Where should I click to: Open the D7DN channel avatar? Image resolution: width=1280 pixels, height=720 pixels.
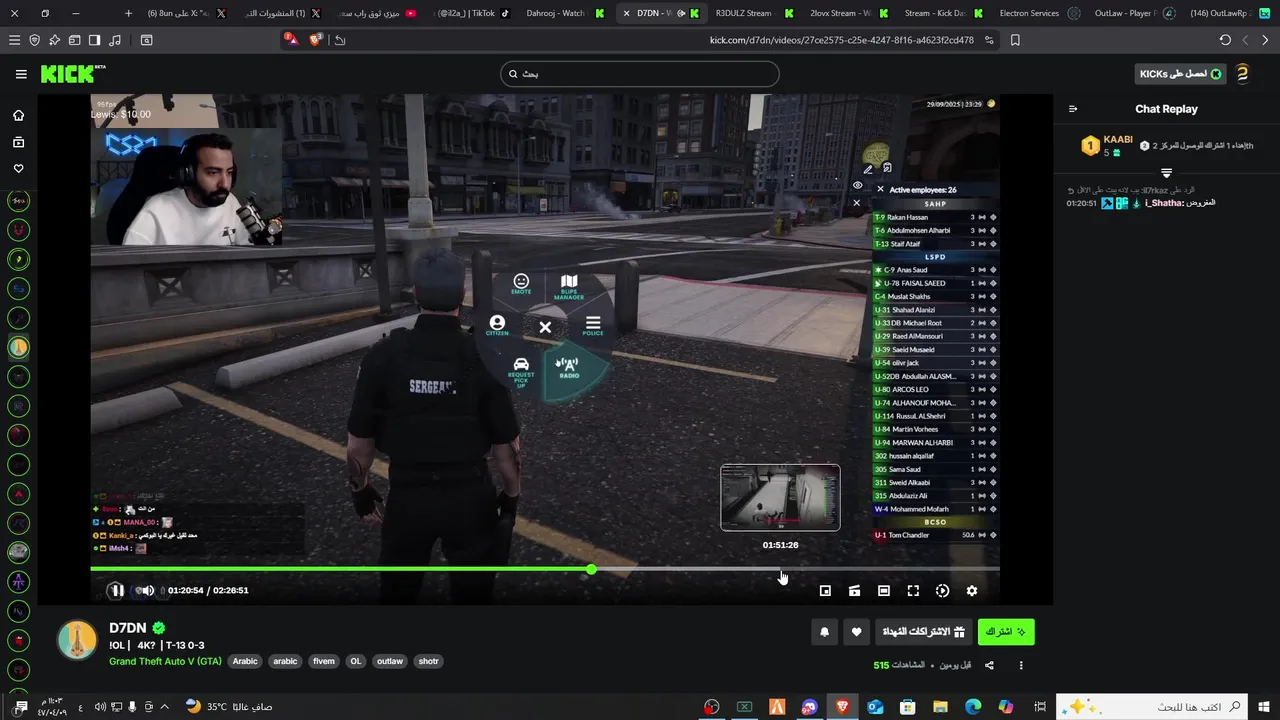pos(78,641)
